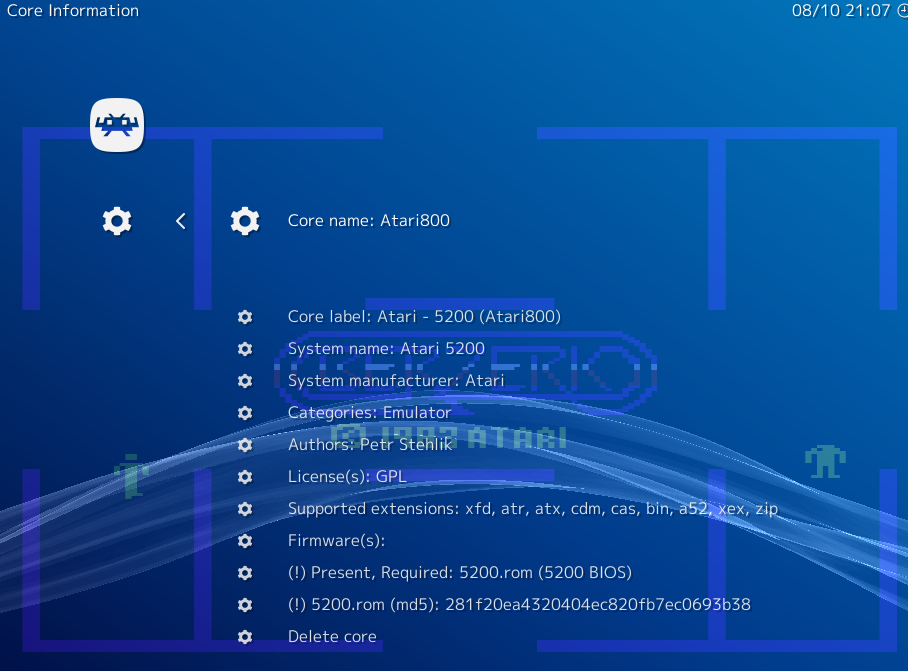Click the gear icon beside 5200.rom md5
The image size is (908, 671).
click(x=245, y=605)
